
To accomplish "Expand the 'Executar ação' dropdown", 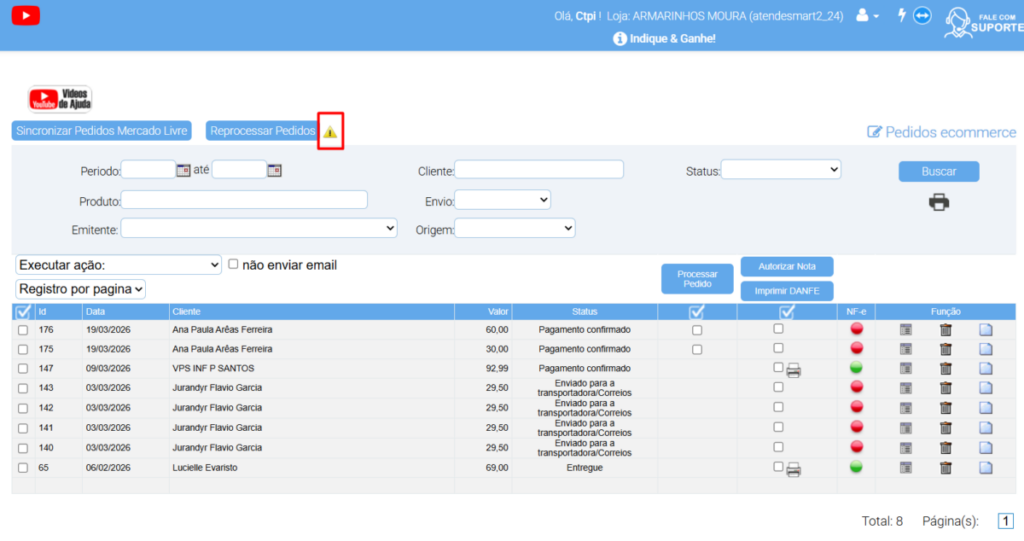I will [x=118, y=265].
